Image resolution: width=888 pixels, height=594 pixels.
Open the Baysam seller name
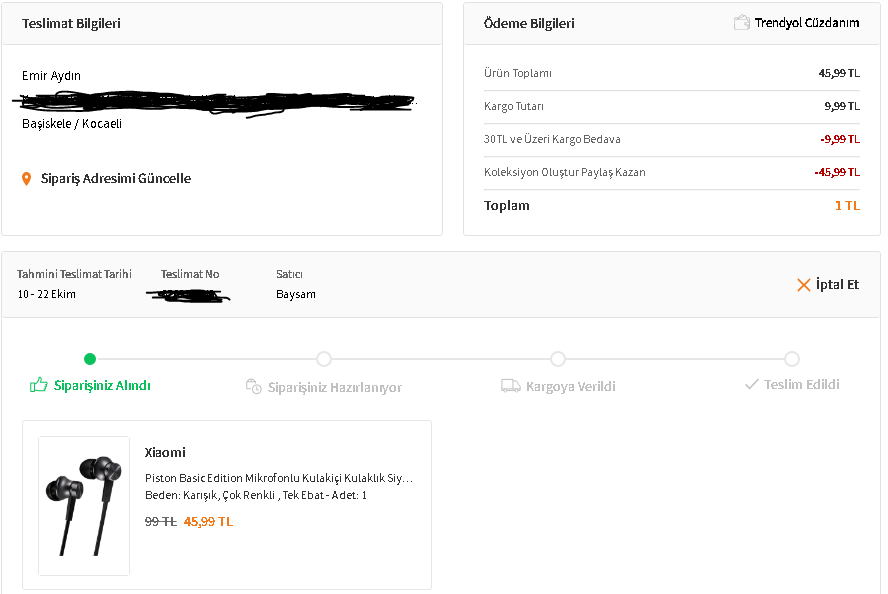[x=296, y=295]
